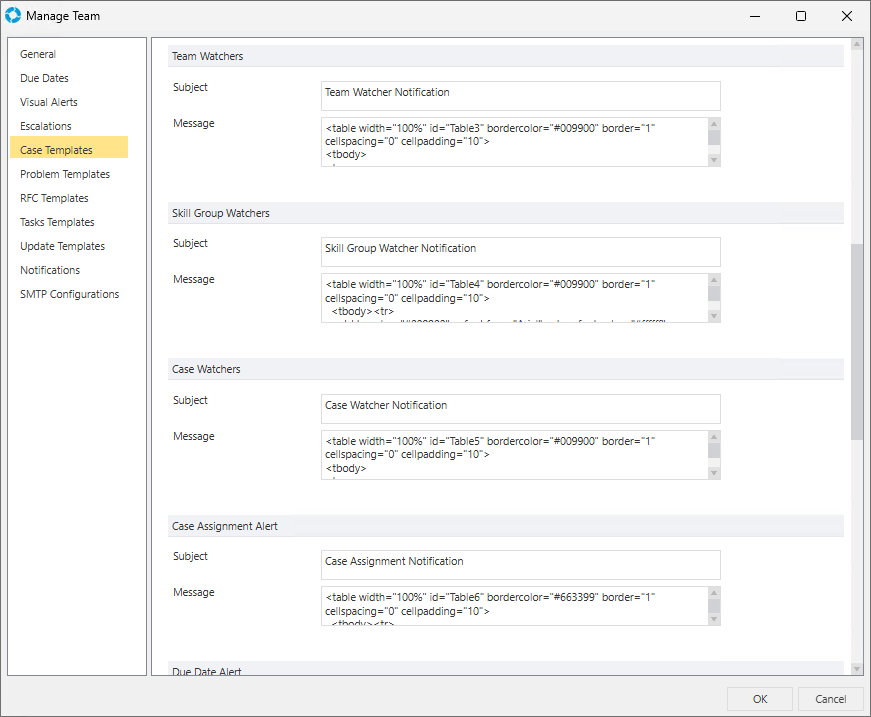This screenshot has height=717, width=871.
Task: Select Visual Alerts in sidebar
Action: pos(48,102)
